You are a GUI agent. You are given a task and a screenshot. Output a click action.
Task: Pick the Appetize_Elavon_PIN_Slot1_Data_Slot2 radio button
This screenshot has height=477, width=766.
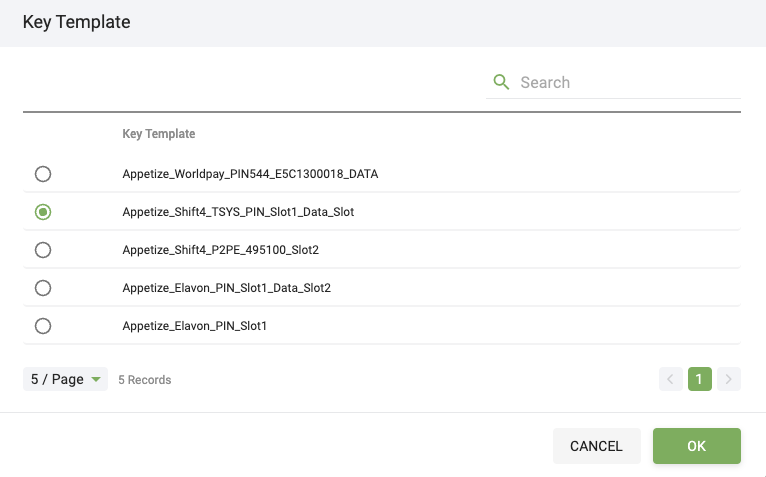tap(43, 288)
